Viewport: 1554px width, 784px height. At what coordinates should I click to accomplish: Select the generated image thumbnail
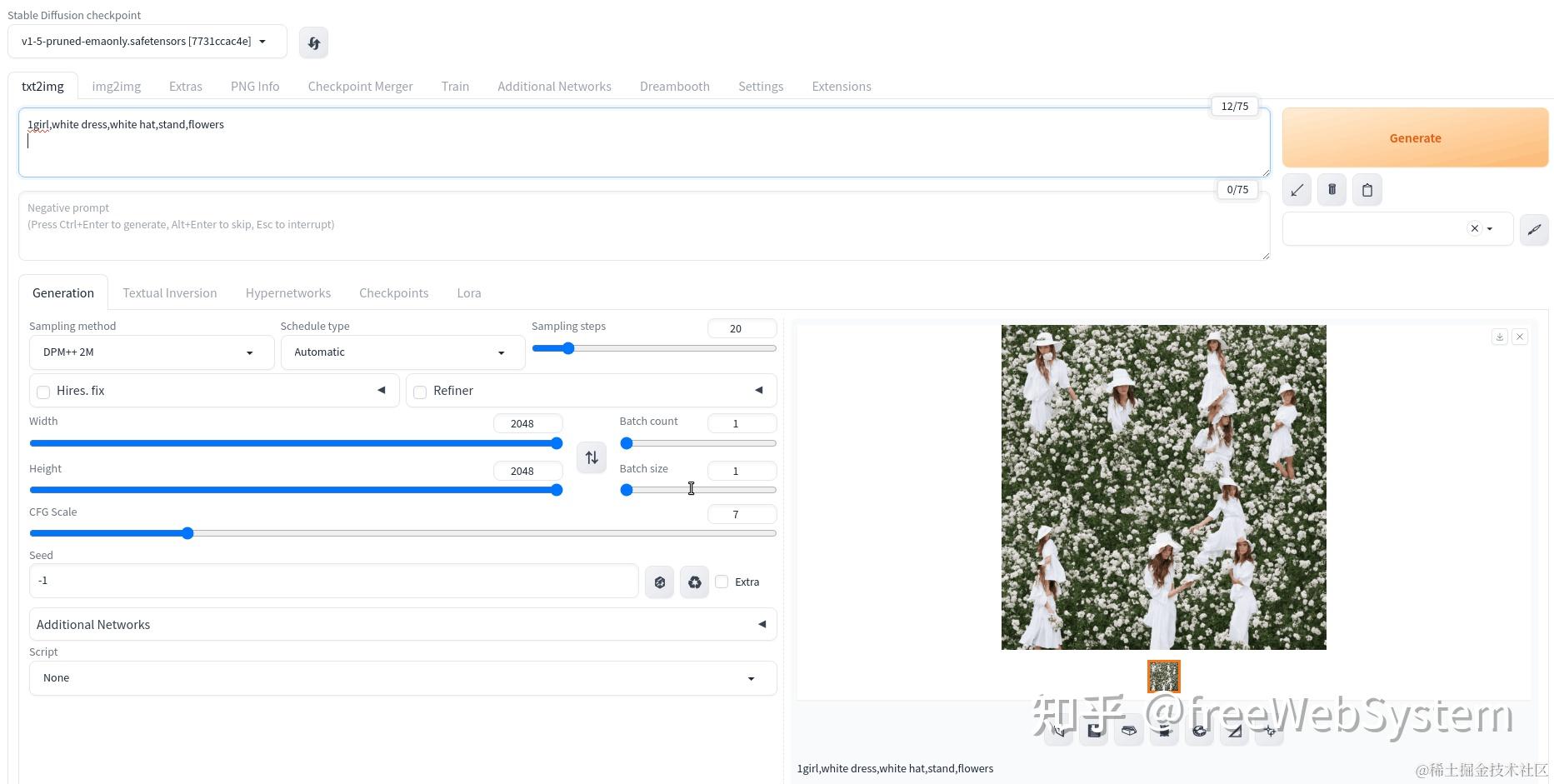click(x=1163, y=676)
